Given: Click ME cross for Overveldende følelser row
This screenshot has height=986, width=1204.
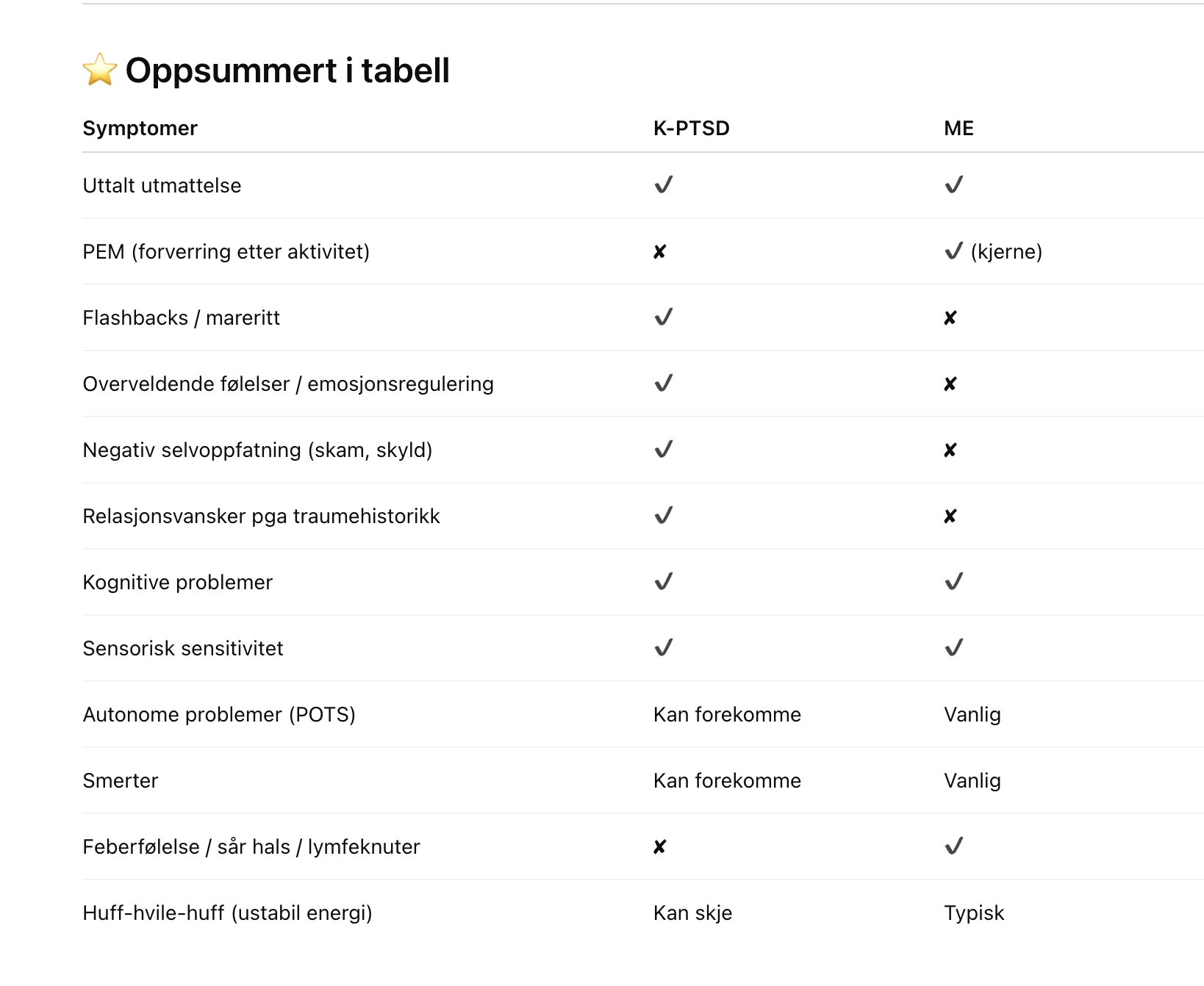Looking at the screenshot, I should tap(950, 384).
